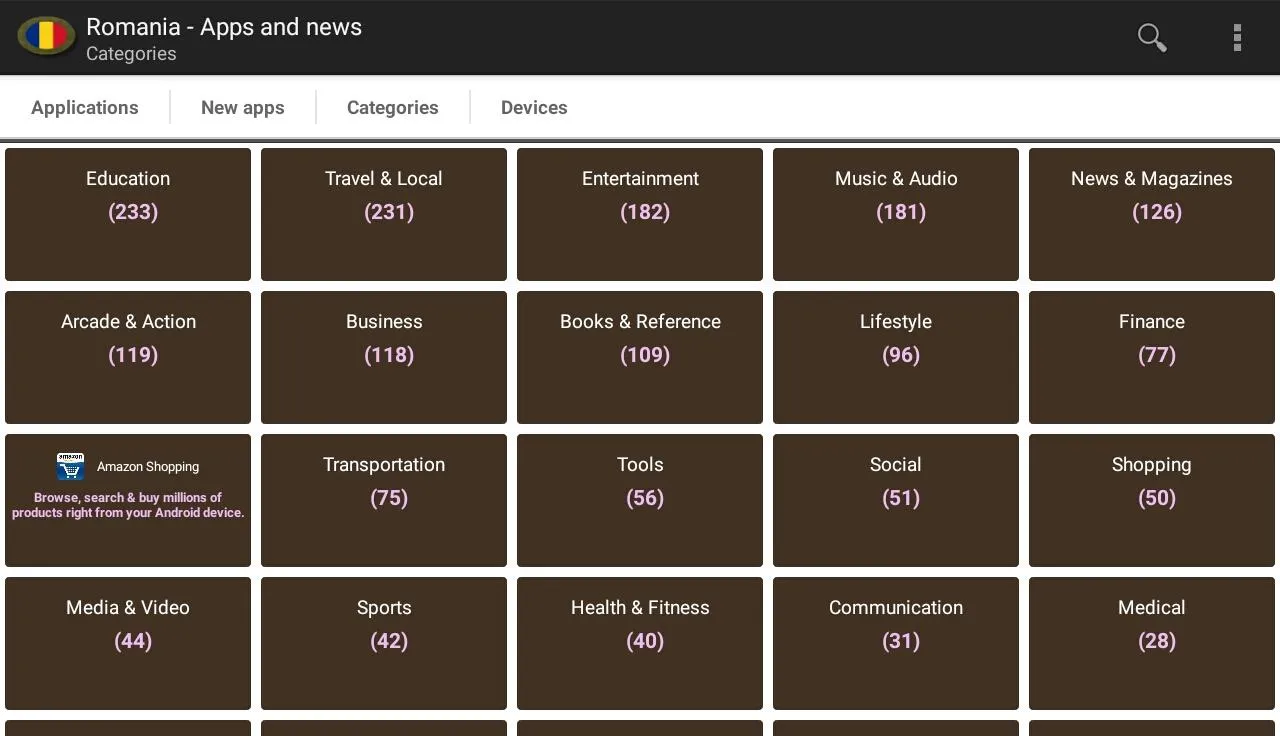Select the Entertainment category tile

[x=640, y=215]
